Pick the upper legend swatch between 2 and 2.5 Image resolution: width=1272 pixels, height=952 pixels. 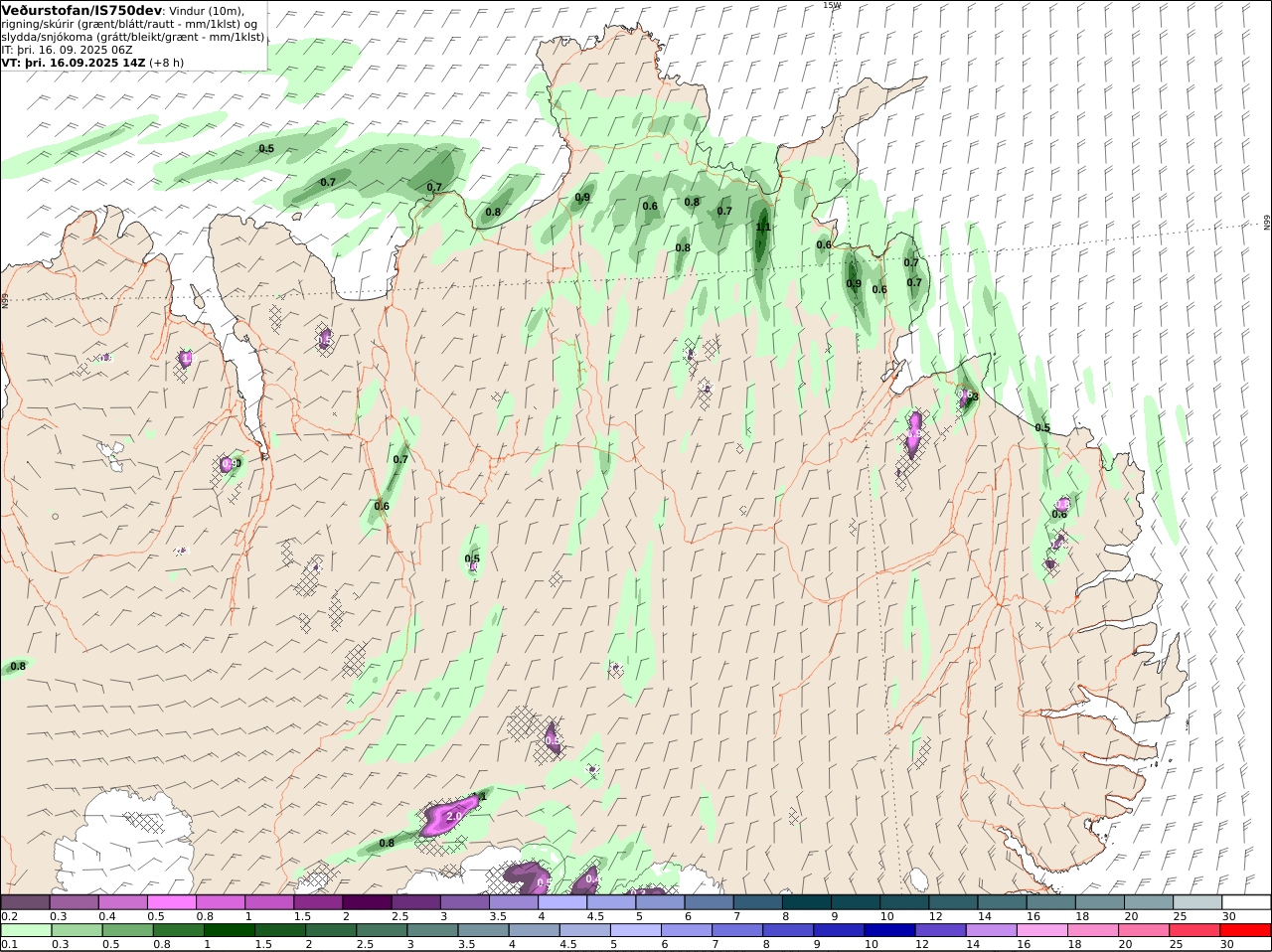tap(366, 901)
